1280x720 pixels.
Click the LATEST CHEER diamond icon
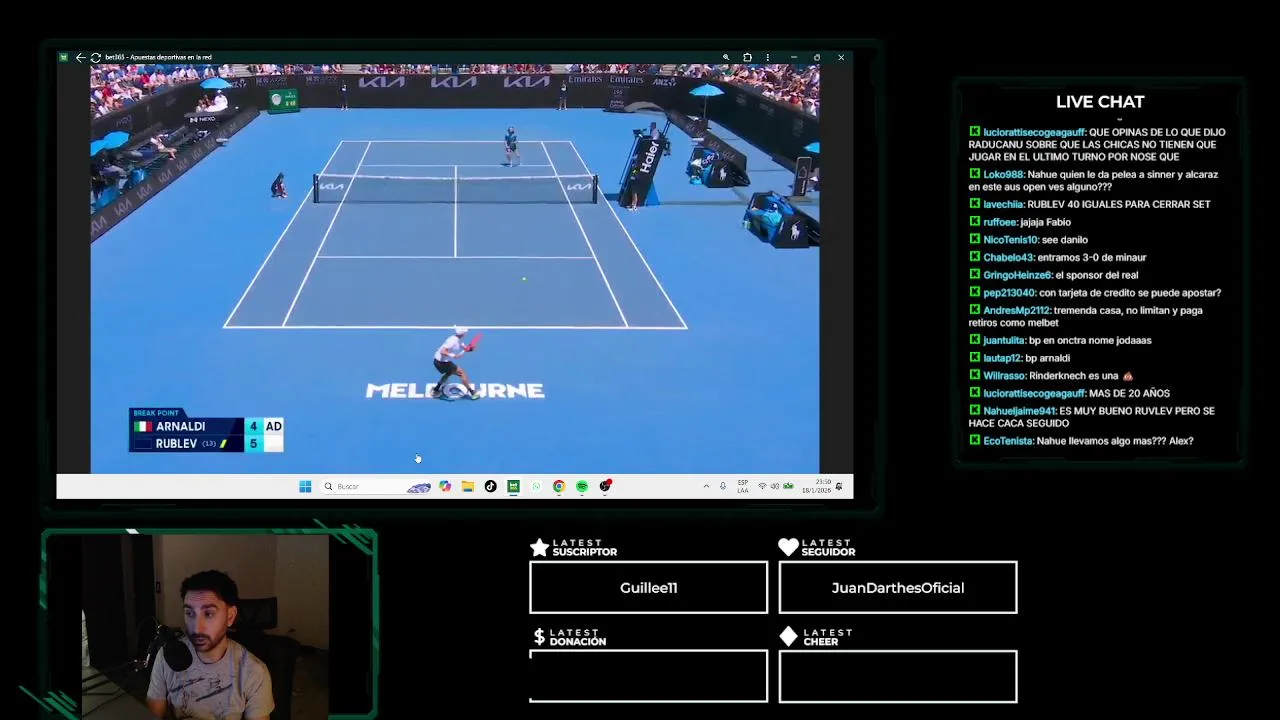click(x=788, y=636)
